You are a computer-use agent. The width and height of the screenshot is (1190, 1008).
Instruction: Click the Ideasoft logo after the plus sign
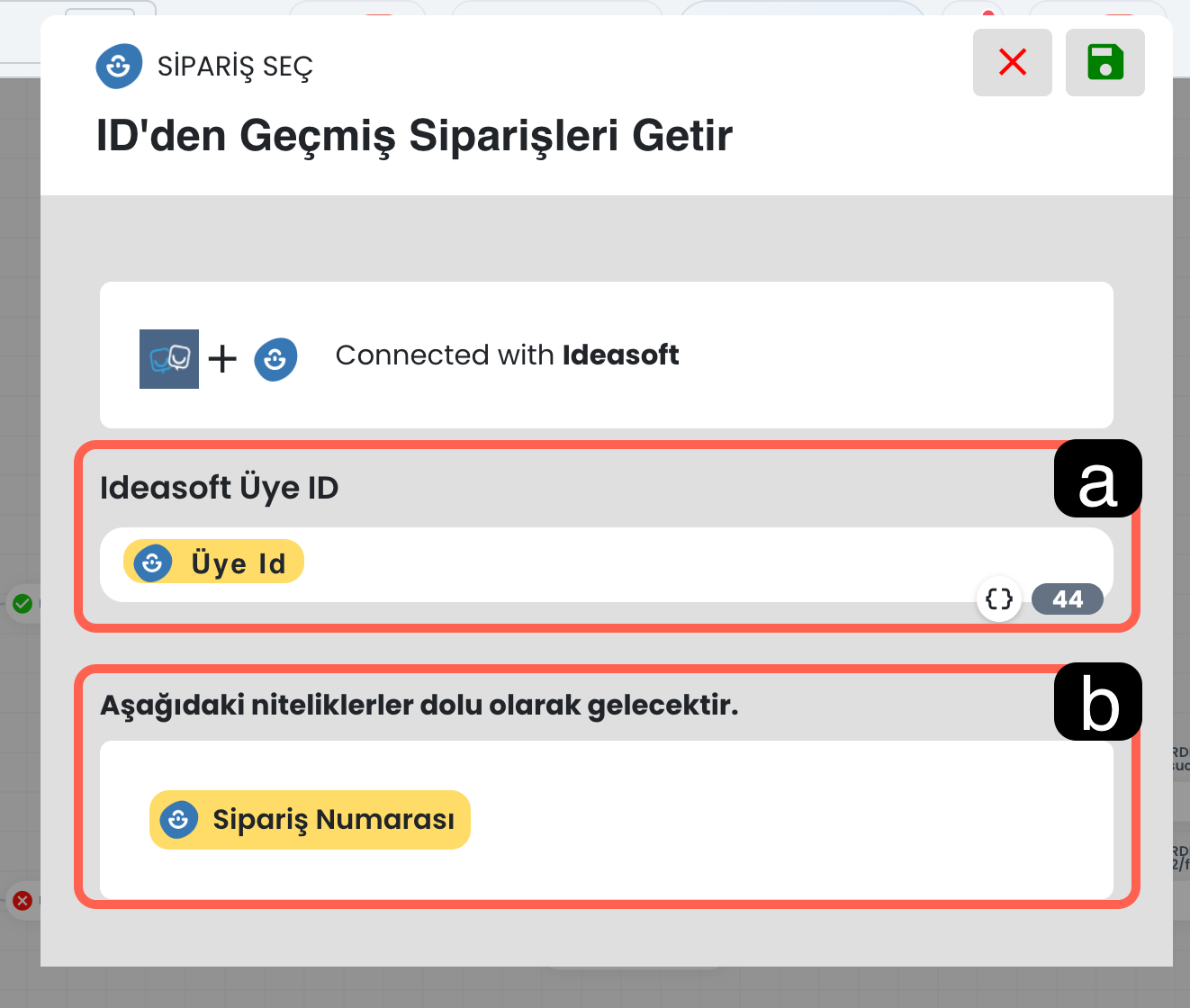coord(275,359)
